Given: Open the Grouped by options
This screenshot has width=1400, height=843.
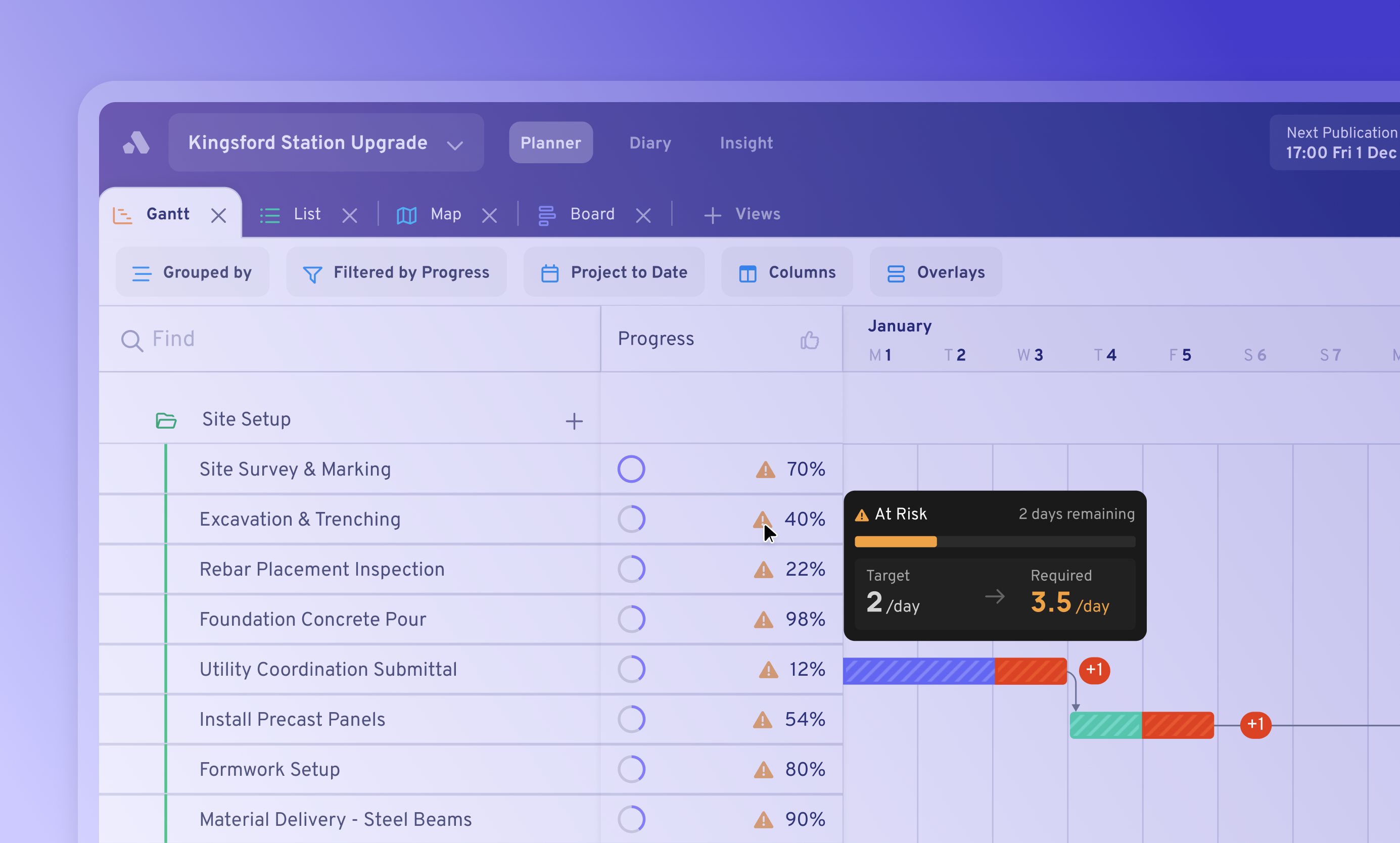Looking at the screenshot, I should tap(193, 272).
